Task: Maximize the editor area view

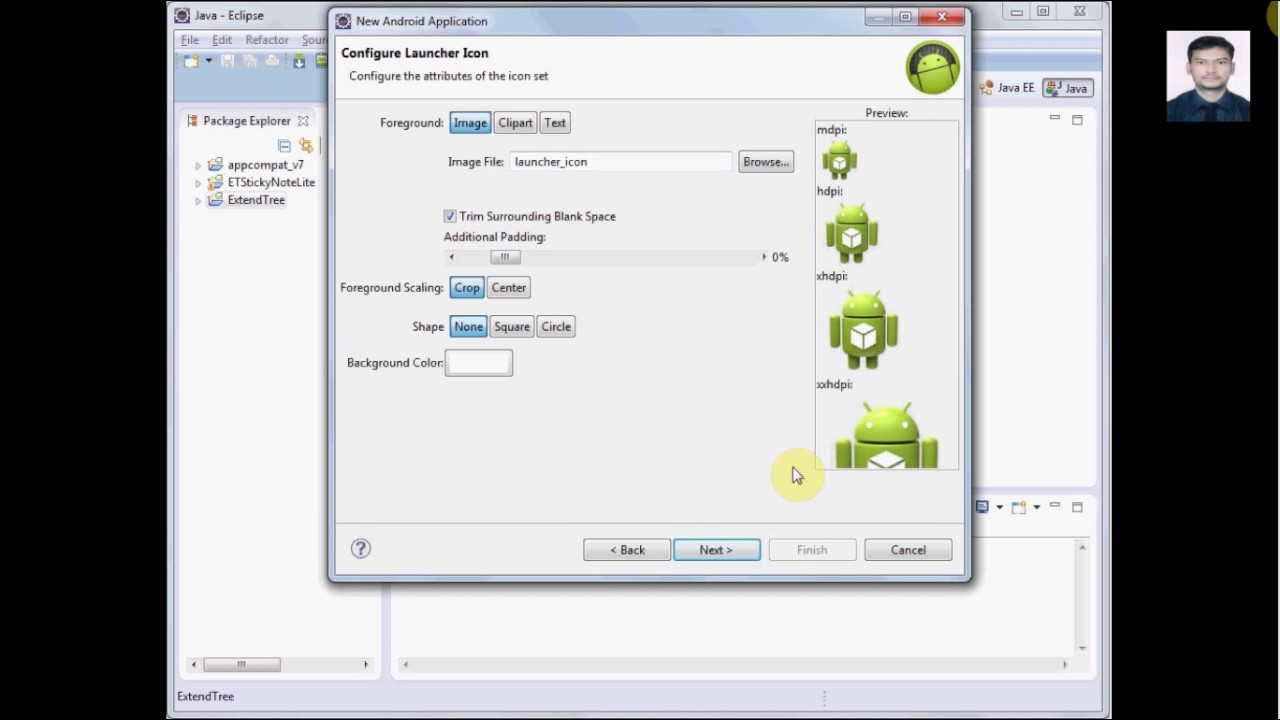Action: pos(1077,120)
